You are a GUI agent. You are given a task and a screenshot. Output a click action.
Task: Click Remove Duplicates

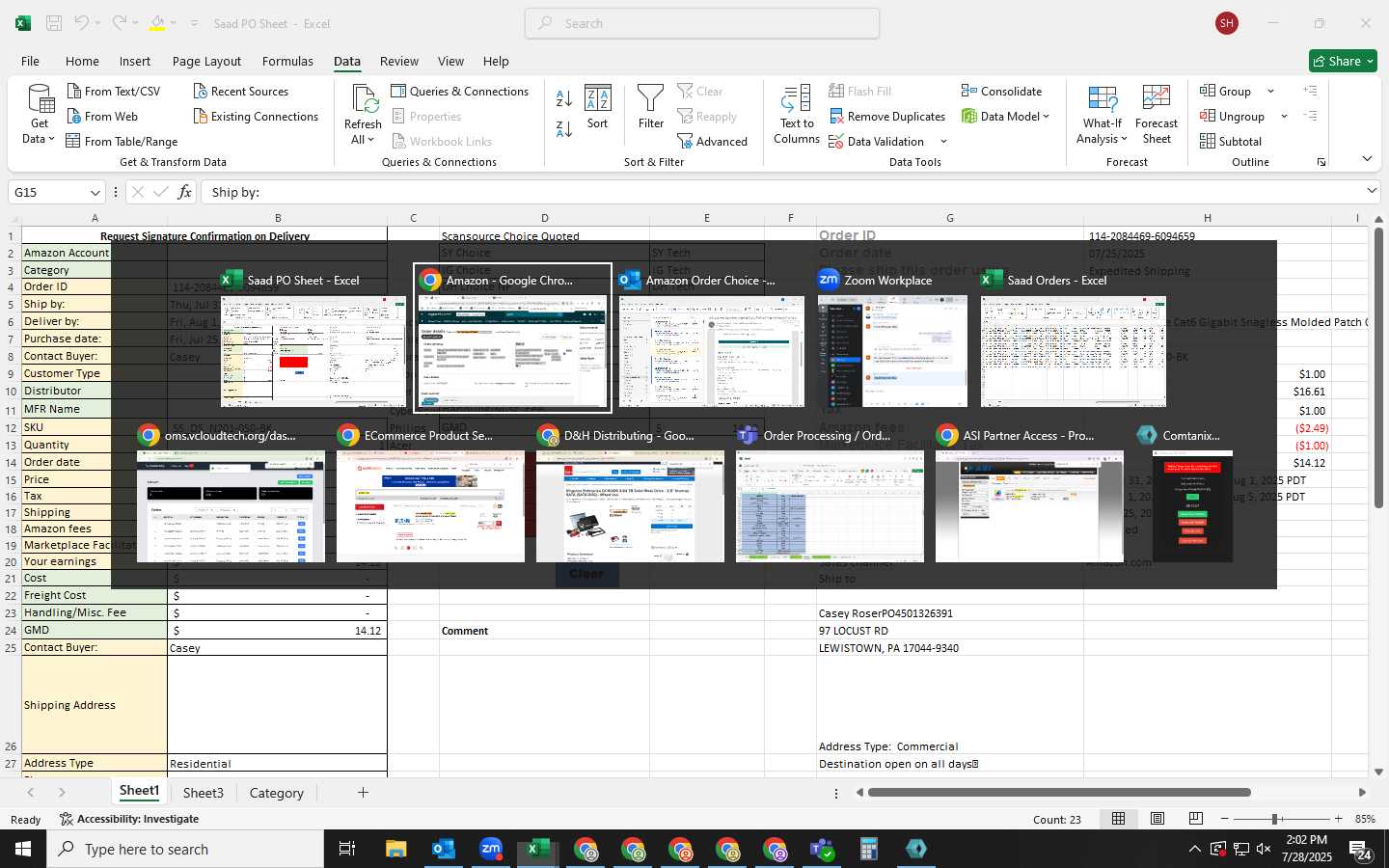pyautogui.click(x=886, y=116)
